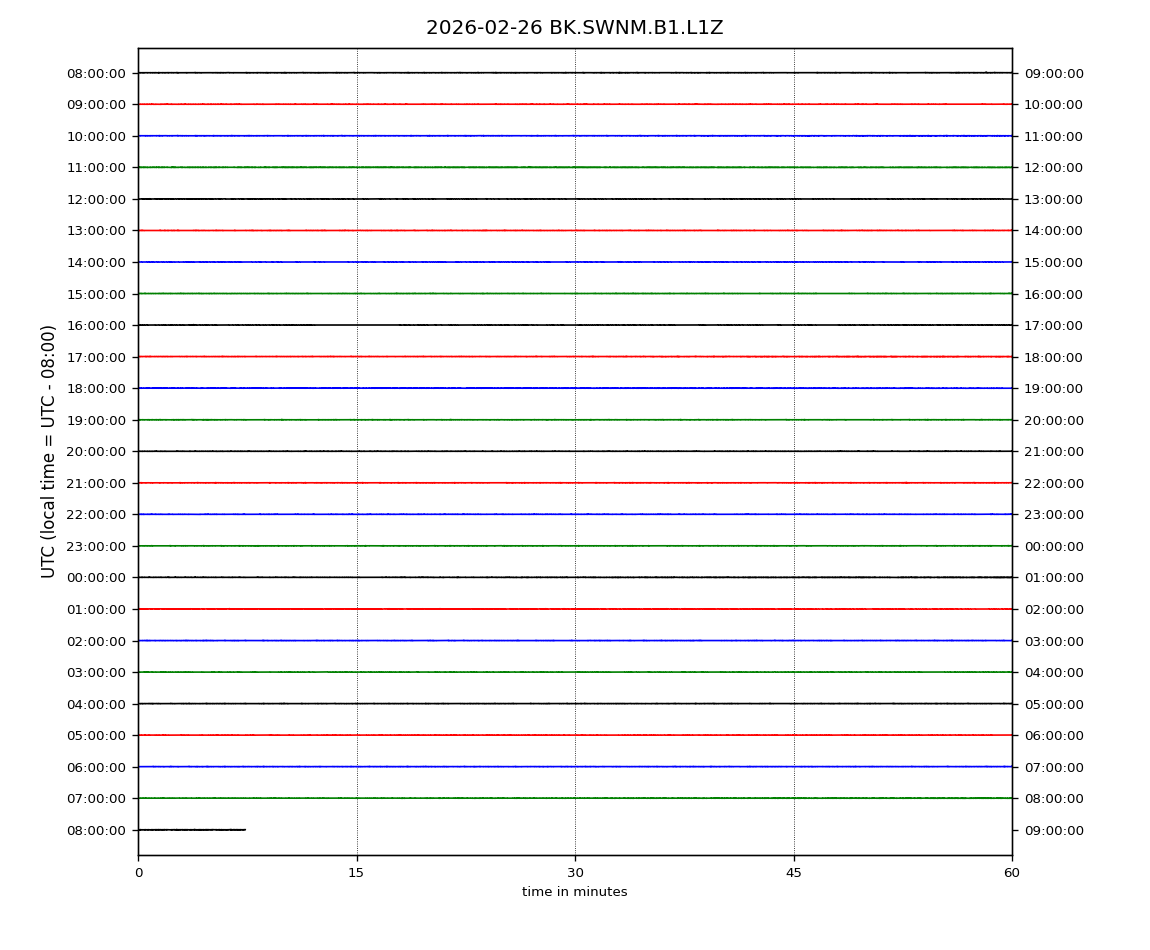Screen dimensions: 1150x950
Task: Click the vertical UTC local time axis label
Action: pos(49,451)
